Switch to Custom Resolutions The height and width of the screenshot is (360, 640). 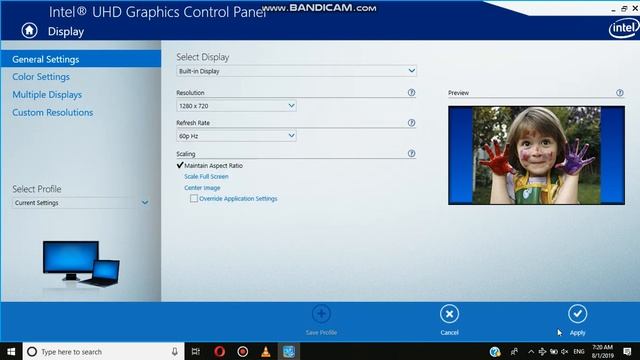coord(53,113)
